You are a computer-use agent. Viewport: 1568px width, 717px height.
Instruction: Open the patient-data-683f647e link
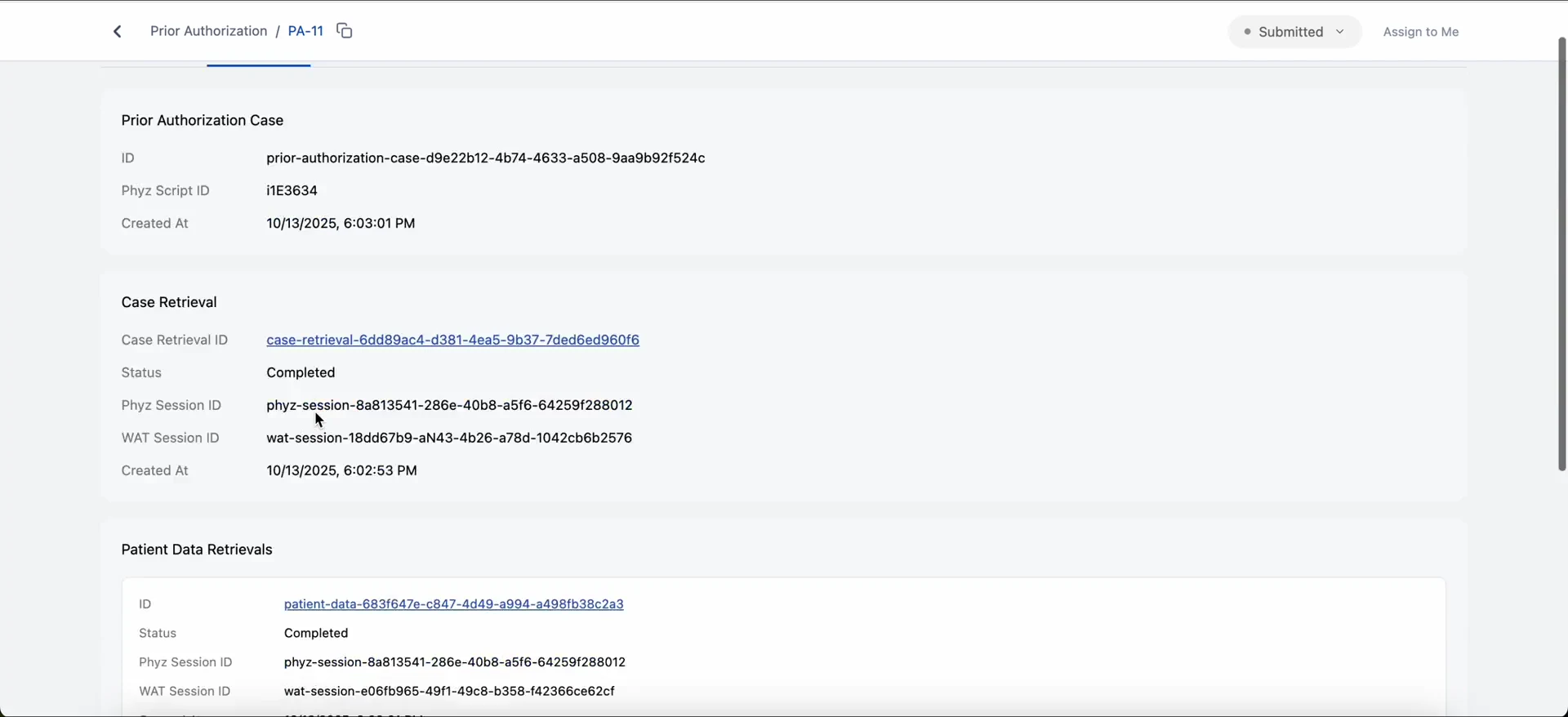point(454,604)
